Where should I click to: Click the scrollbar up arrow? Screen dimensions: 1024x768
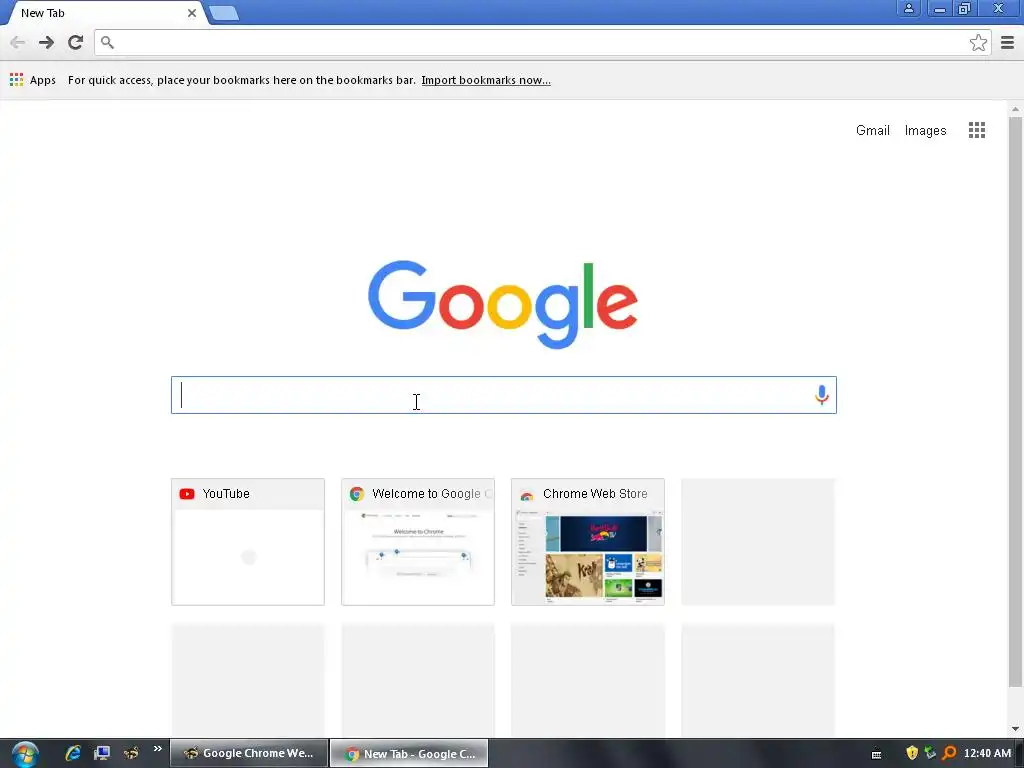[1015, 109]
